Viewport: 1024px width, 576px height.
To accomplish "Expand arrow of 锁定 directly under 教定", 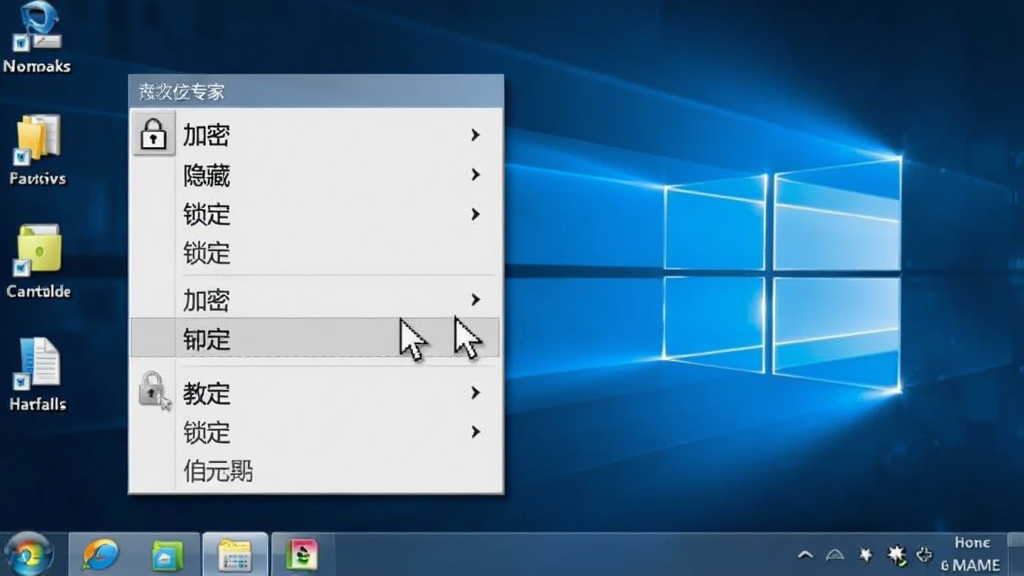I will tap(475, 432).
